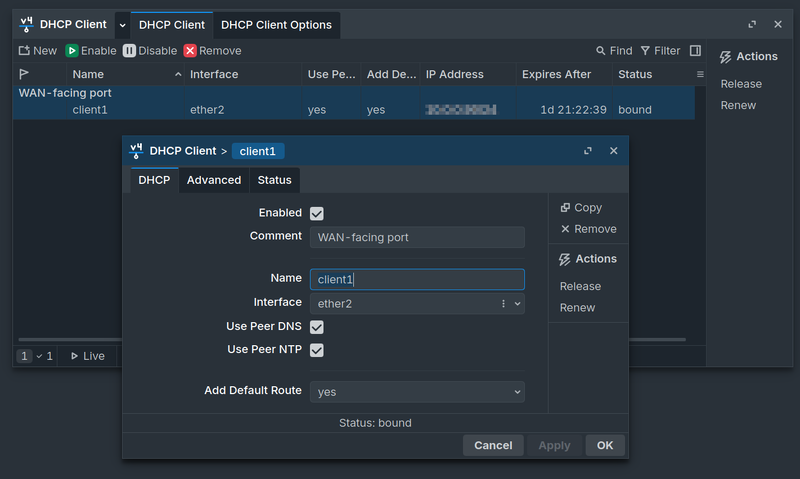
Task: Detach the client1 dialog window
Action: click(588, 150)
